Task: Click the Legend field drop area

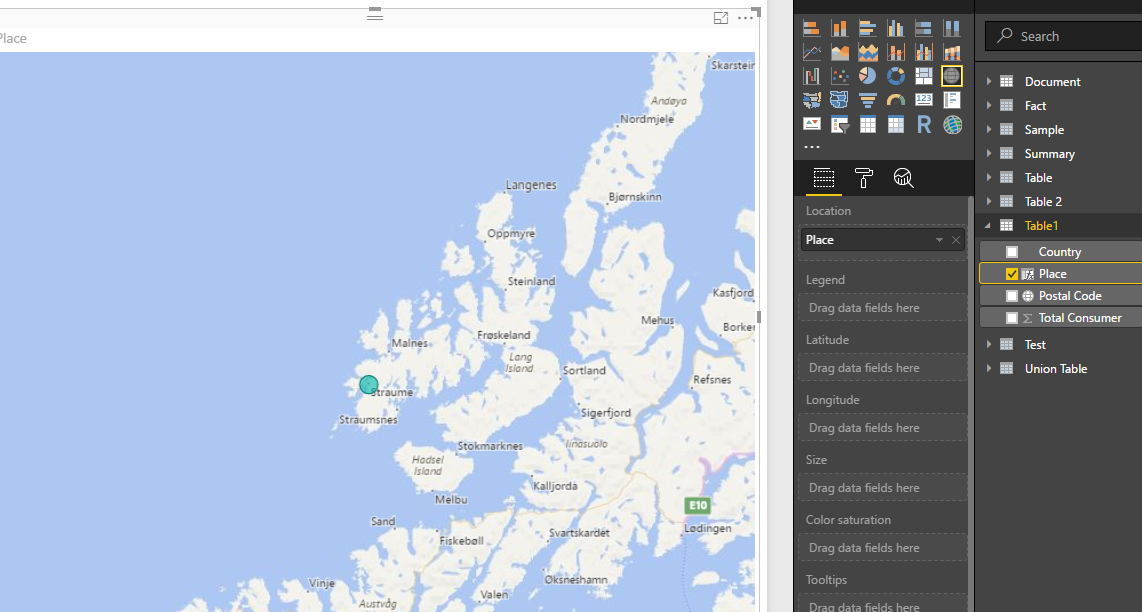Action: click(x=883, y=307)
